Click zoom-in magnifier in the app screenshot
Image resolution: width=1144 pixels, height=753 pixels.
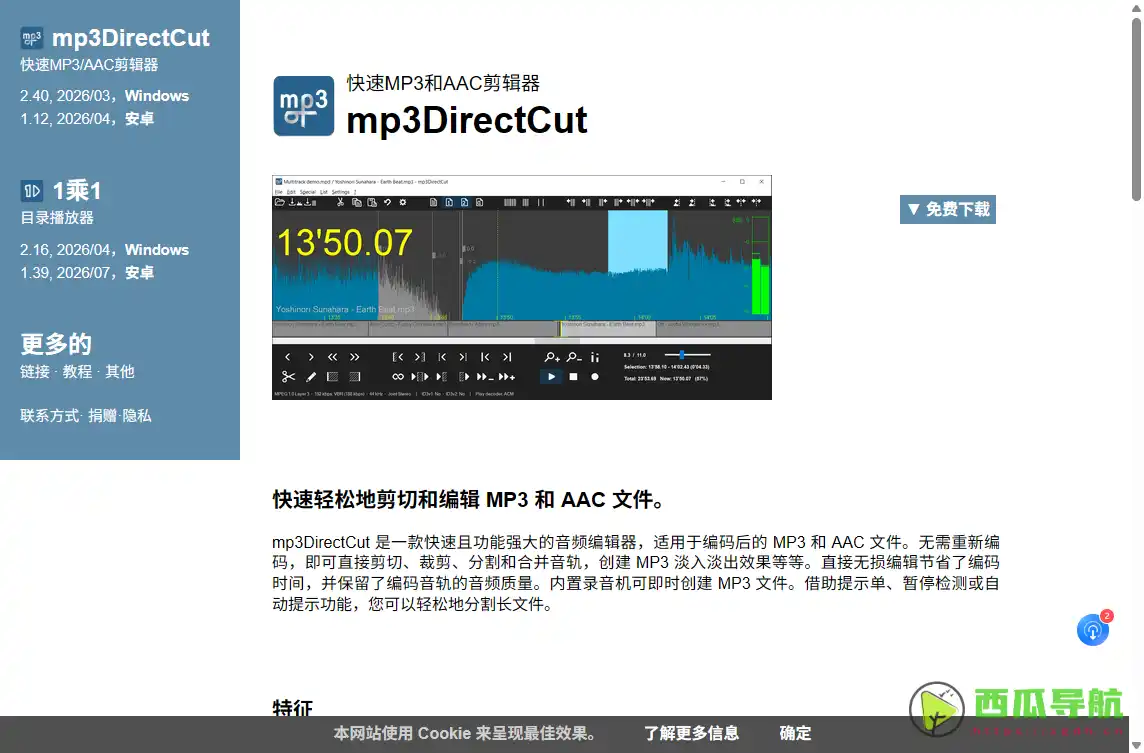pos(552,357)
